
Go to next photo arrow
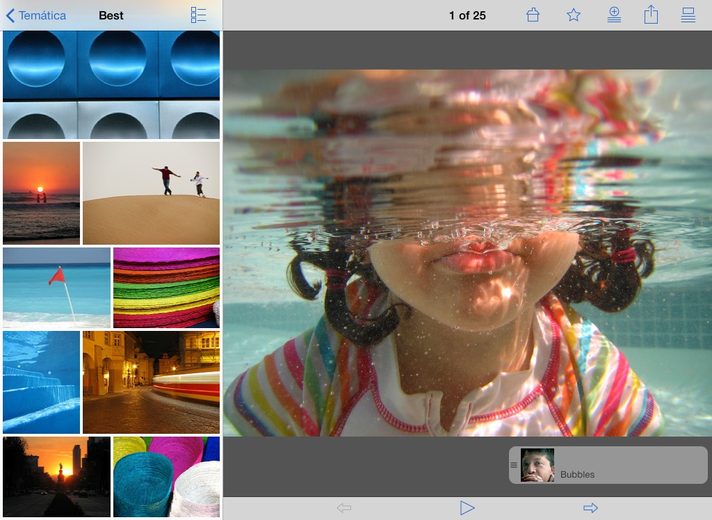(x=590, y=508)
